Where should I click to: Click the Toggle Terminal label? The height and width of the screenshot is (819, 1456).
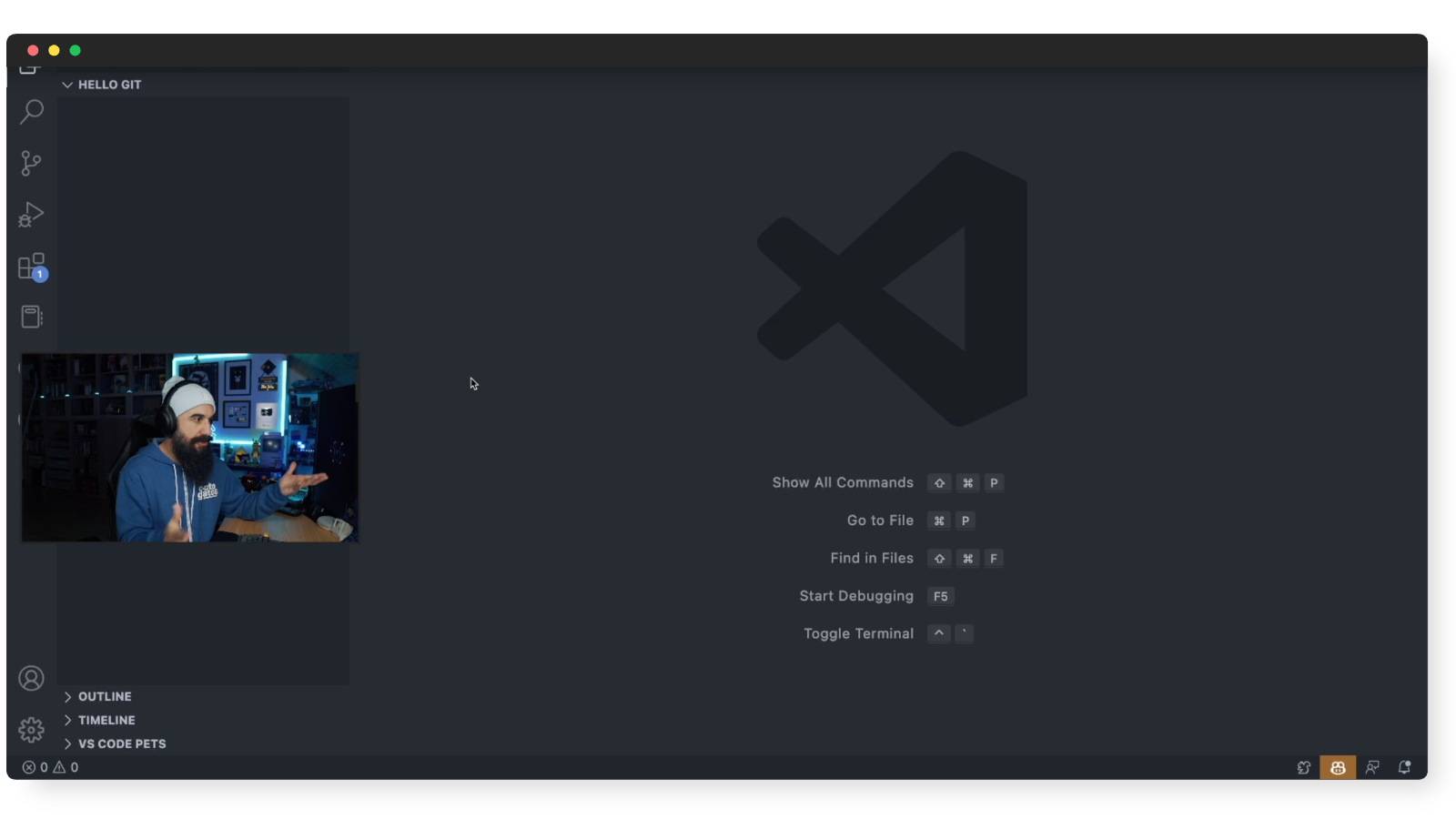[858, 634]
